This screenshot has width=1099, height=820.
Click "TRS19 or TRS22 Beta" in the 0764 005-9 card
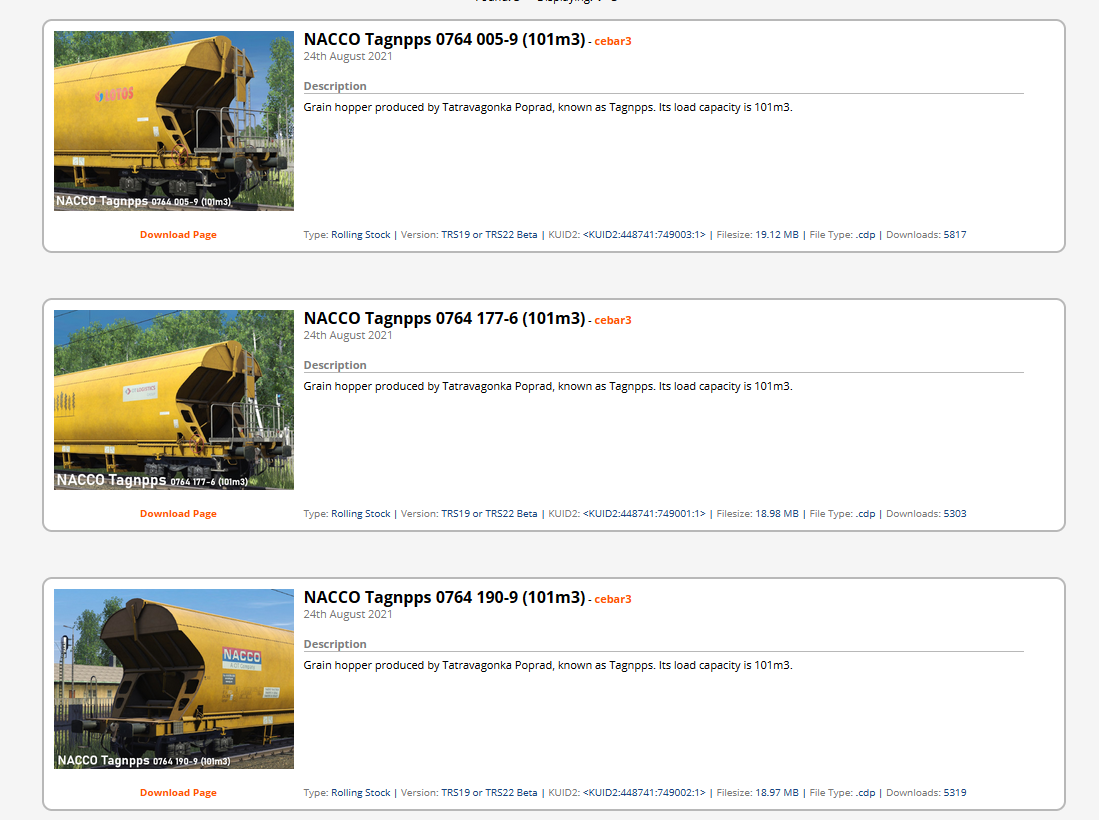pos(489,235)
